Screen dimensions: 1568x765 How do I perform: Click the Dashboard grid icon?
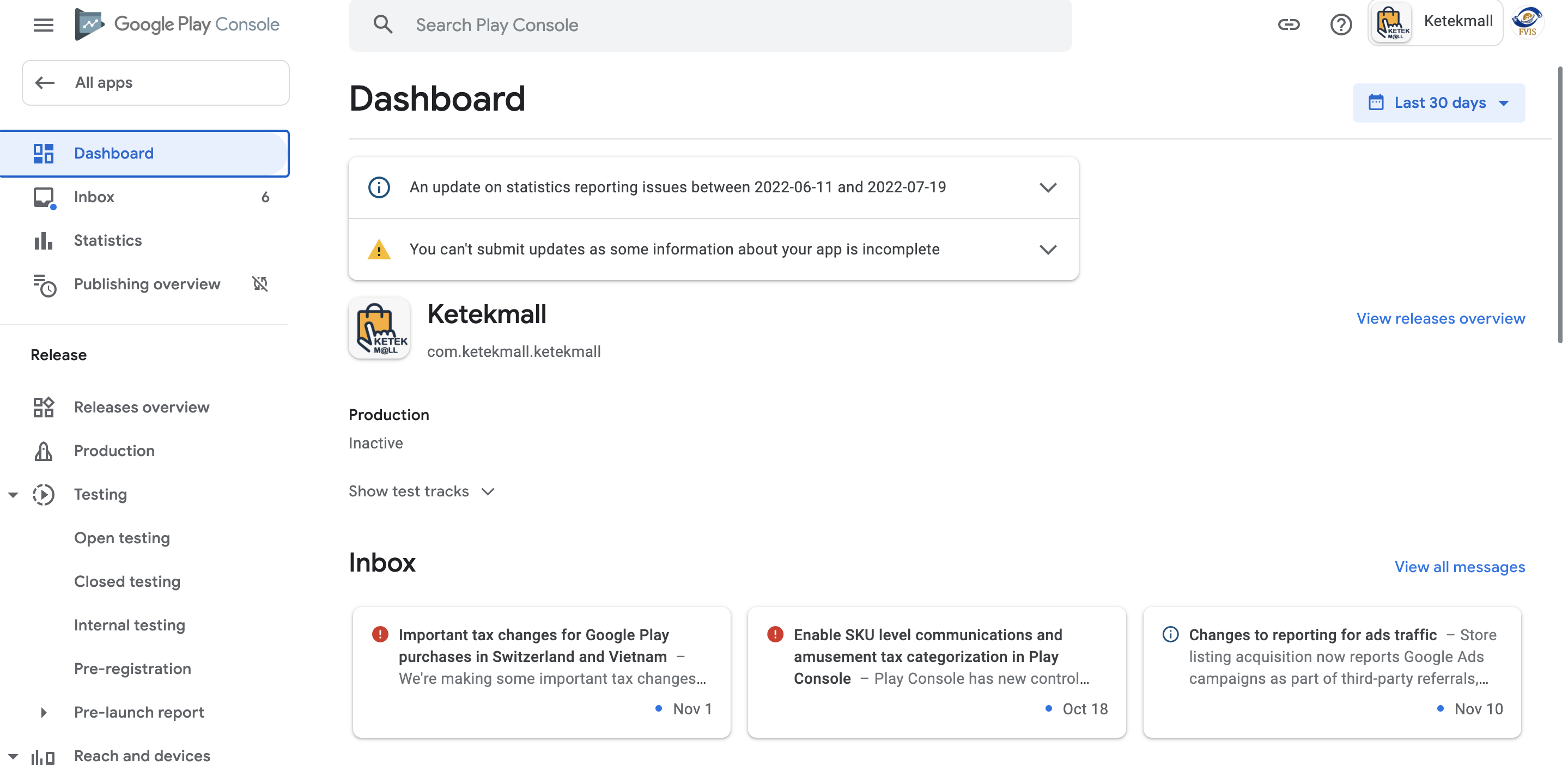(43, 153)
